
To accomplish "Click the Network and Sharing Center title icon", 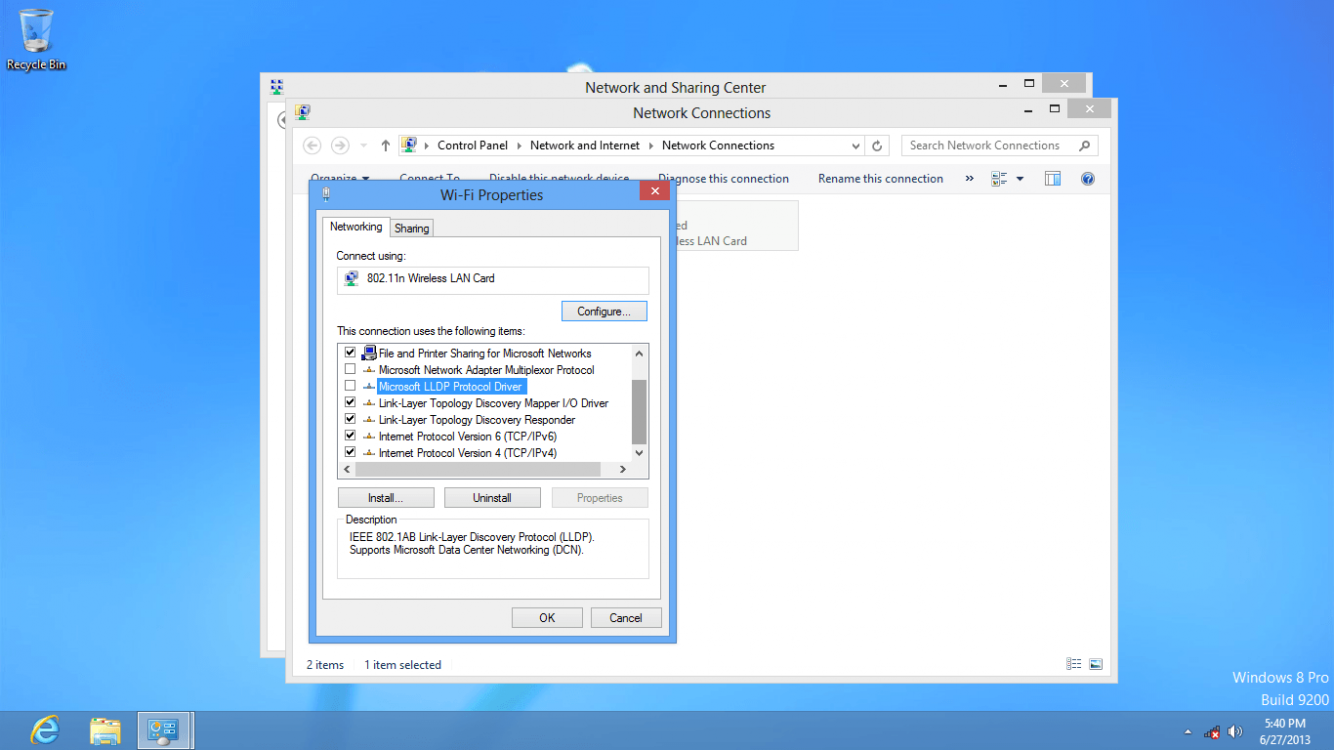I will tap(276, 87).
